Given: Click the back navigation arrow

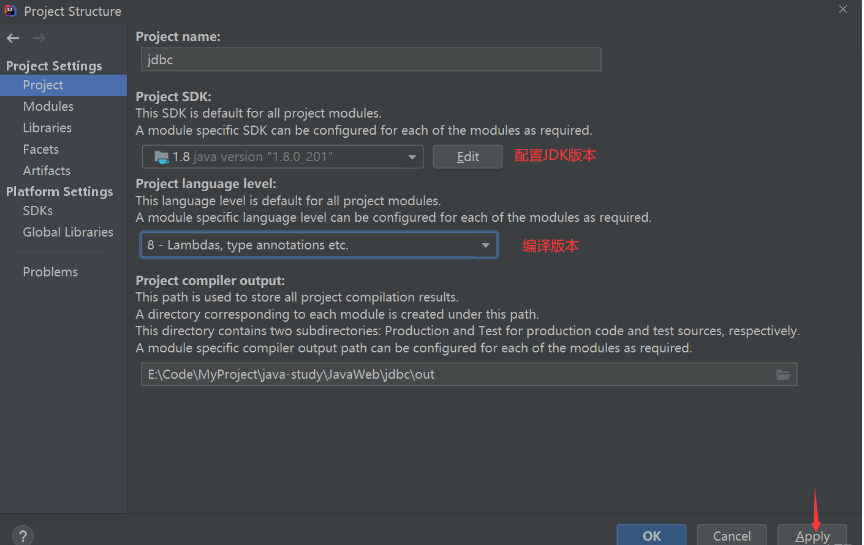Looking at the screenshot, I should tap(13, 38).
